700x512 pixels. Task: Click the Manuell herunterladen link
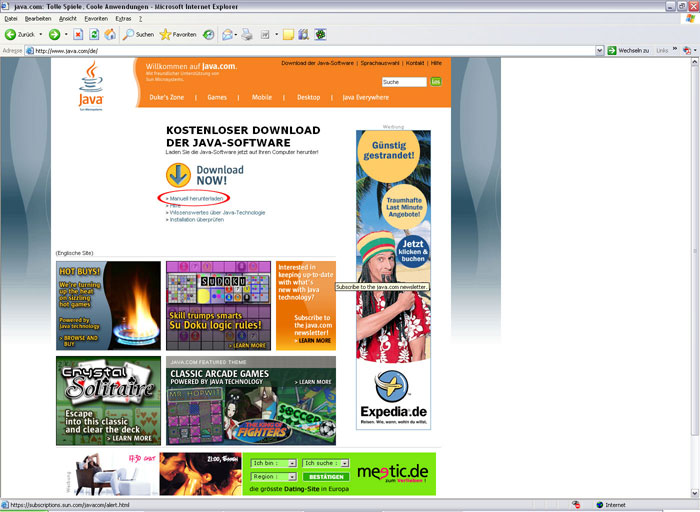point(196,198)
